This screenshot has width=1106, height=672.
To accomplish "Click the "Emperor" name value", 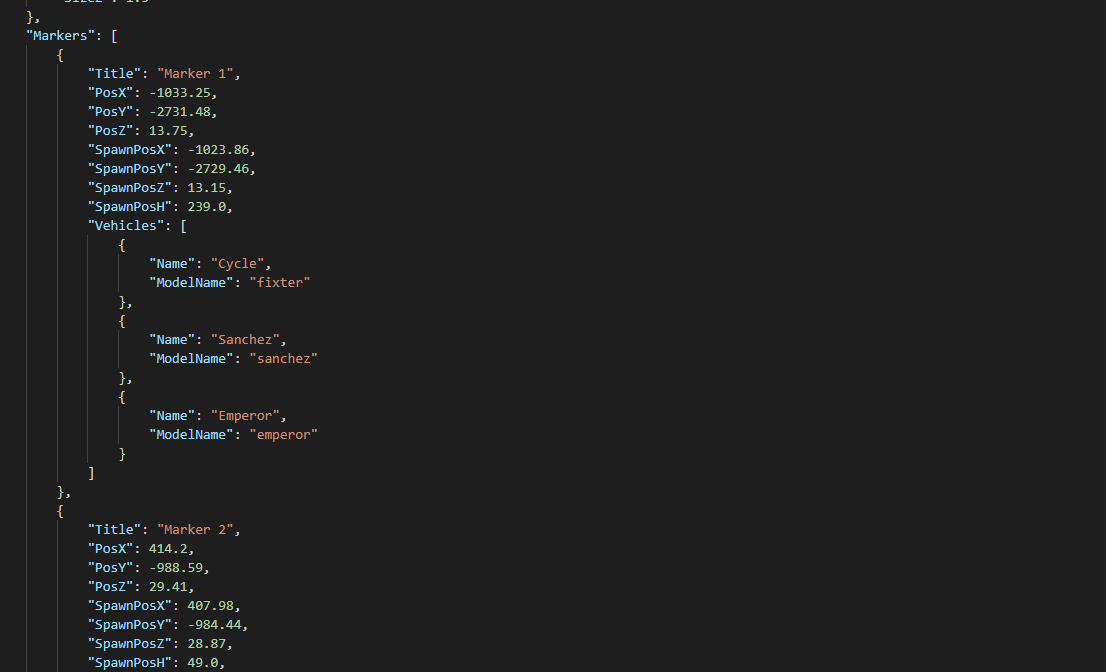I will (245, 415).
